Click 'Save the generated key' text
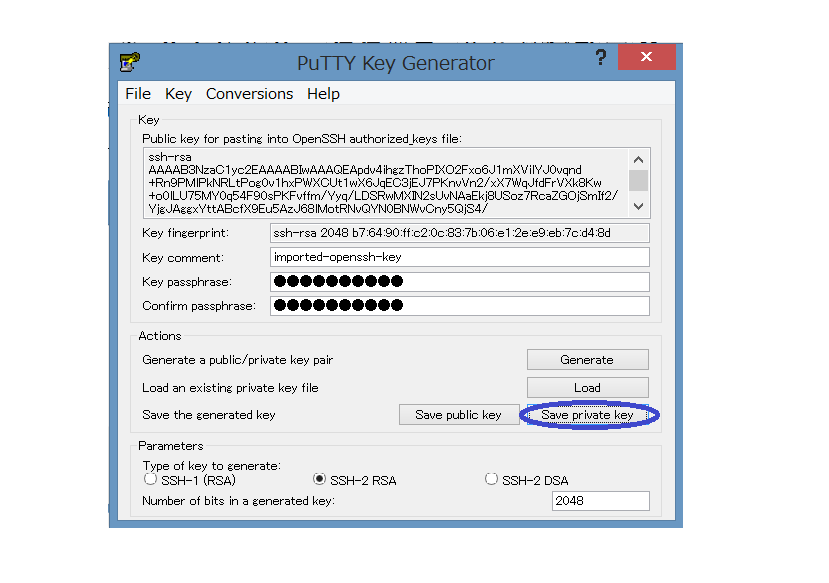Image resolution: width=829 pixels, height=583 pixels. click(x=209, y=415)
